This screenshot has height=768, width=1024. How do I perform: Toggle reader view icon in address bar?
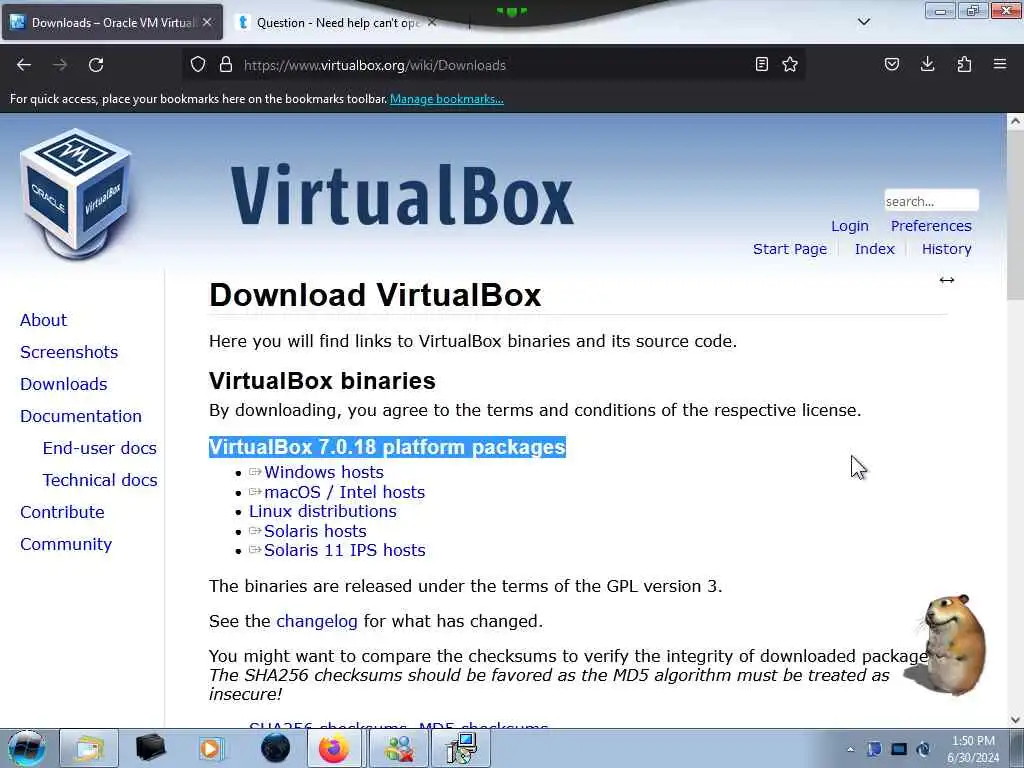pos(761,64)
